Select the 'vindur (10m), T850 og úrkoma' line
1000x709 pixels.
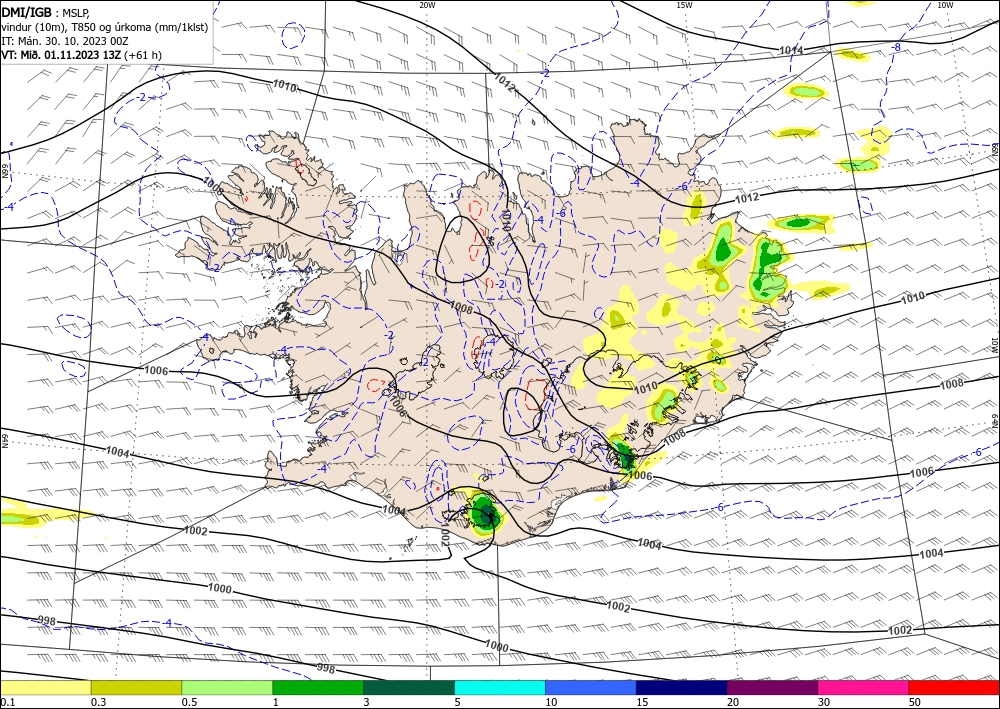(x=105, y=27)
